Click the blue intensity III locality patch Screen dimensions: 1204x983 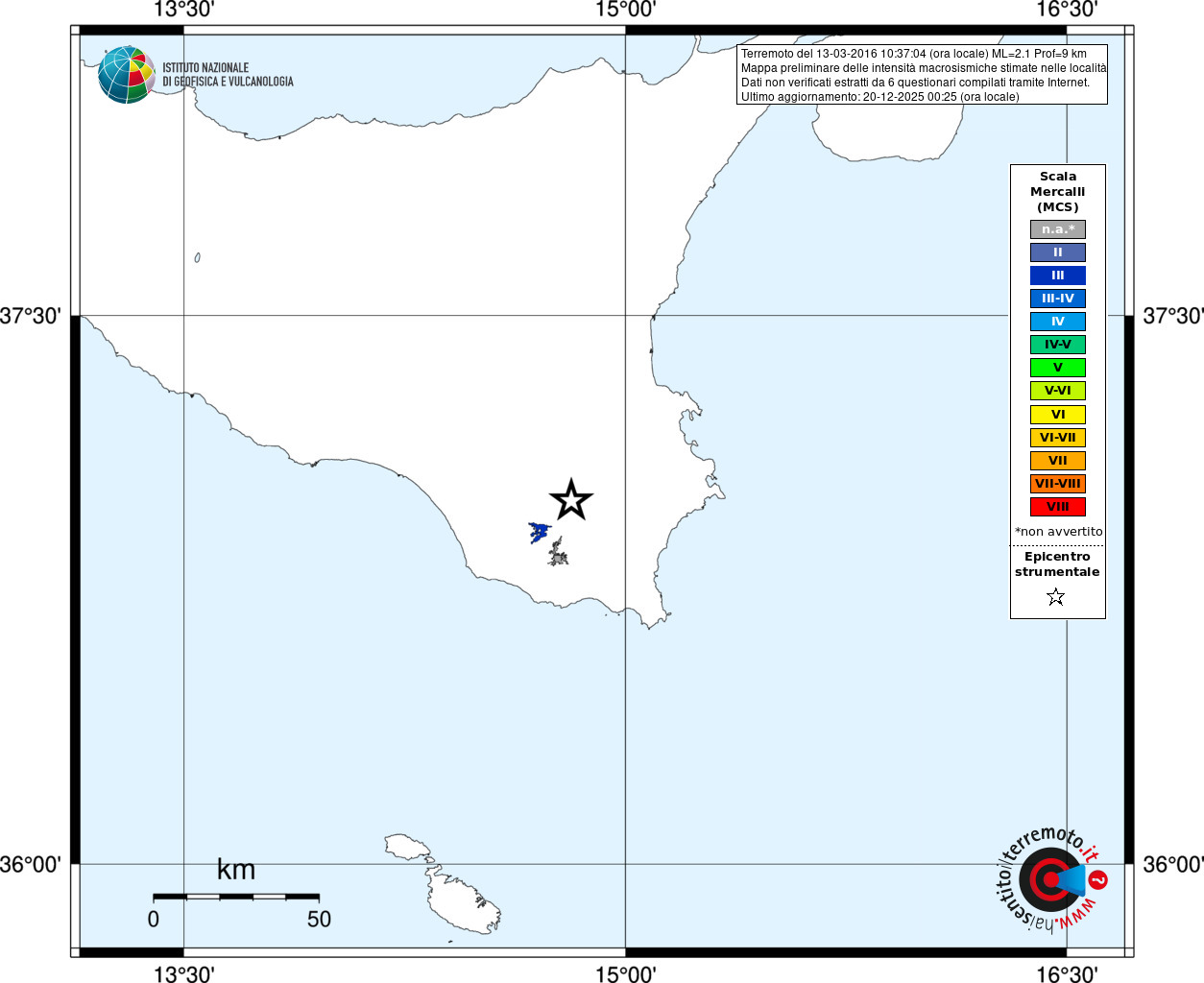pyautogui.click(x=539, y=532)
